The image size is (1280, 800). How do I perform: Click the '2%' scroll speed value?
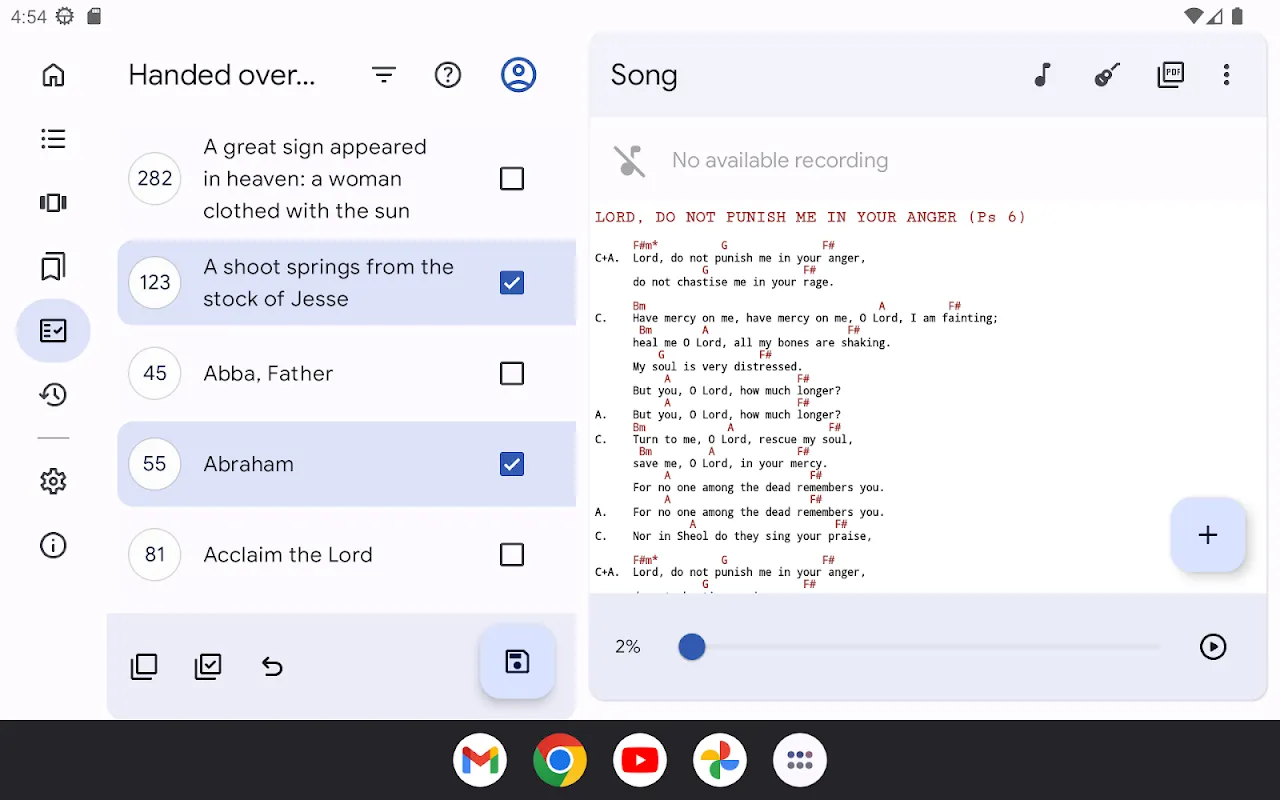628,647
